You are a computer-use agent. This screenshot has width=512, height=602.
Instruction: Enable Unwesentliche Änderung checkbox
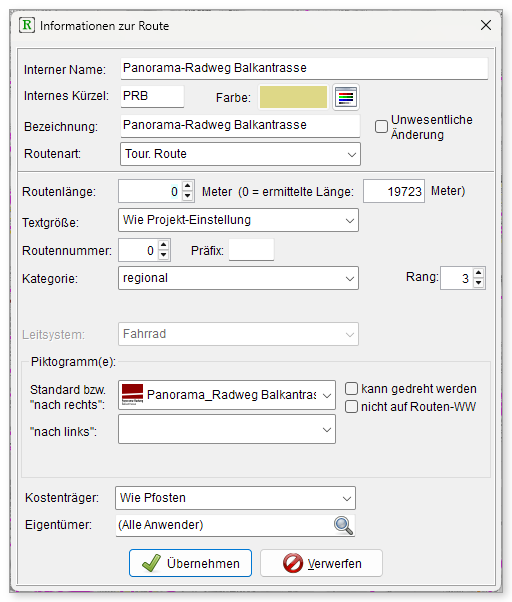coord(381,127)
